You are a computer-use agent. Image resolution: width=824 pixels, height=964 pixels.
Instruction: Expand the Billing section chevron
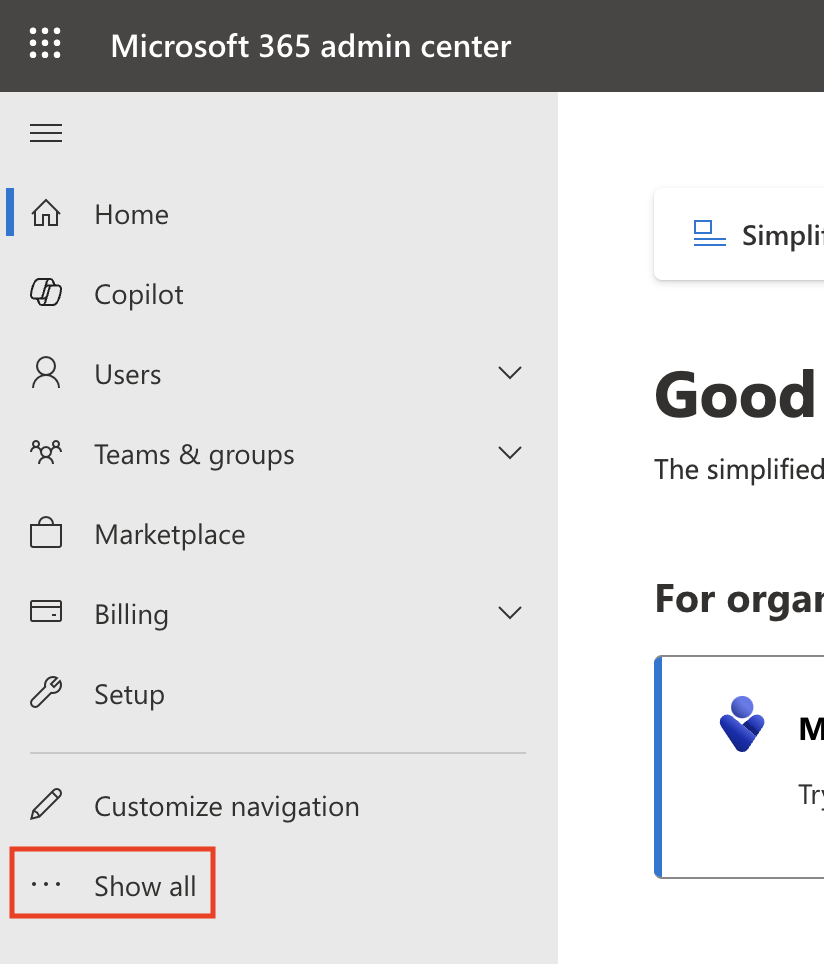click(510, 613)
